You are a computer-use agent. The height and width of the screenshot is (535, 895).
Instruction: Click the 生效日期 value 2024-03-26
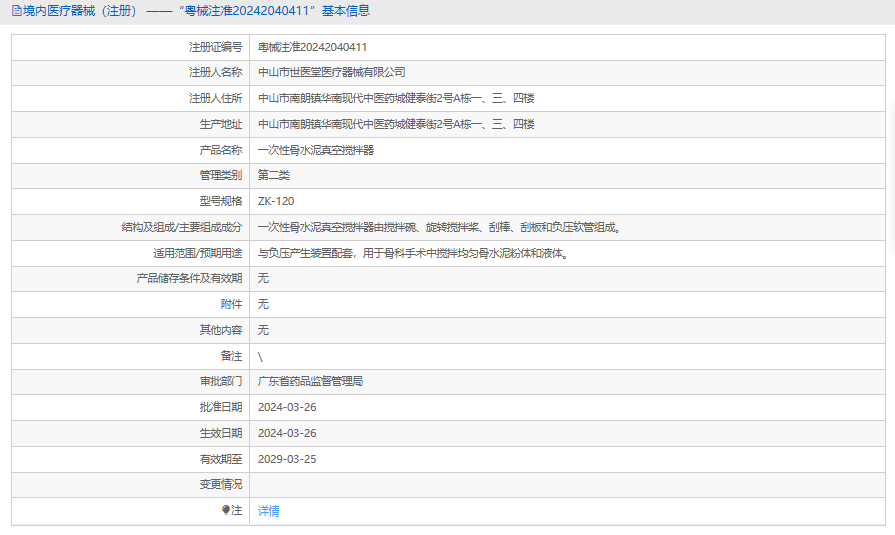tap(287, 433)
